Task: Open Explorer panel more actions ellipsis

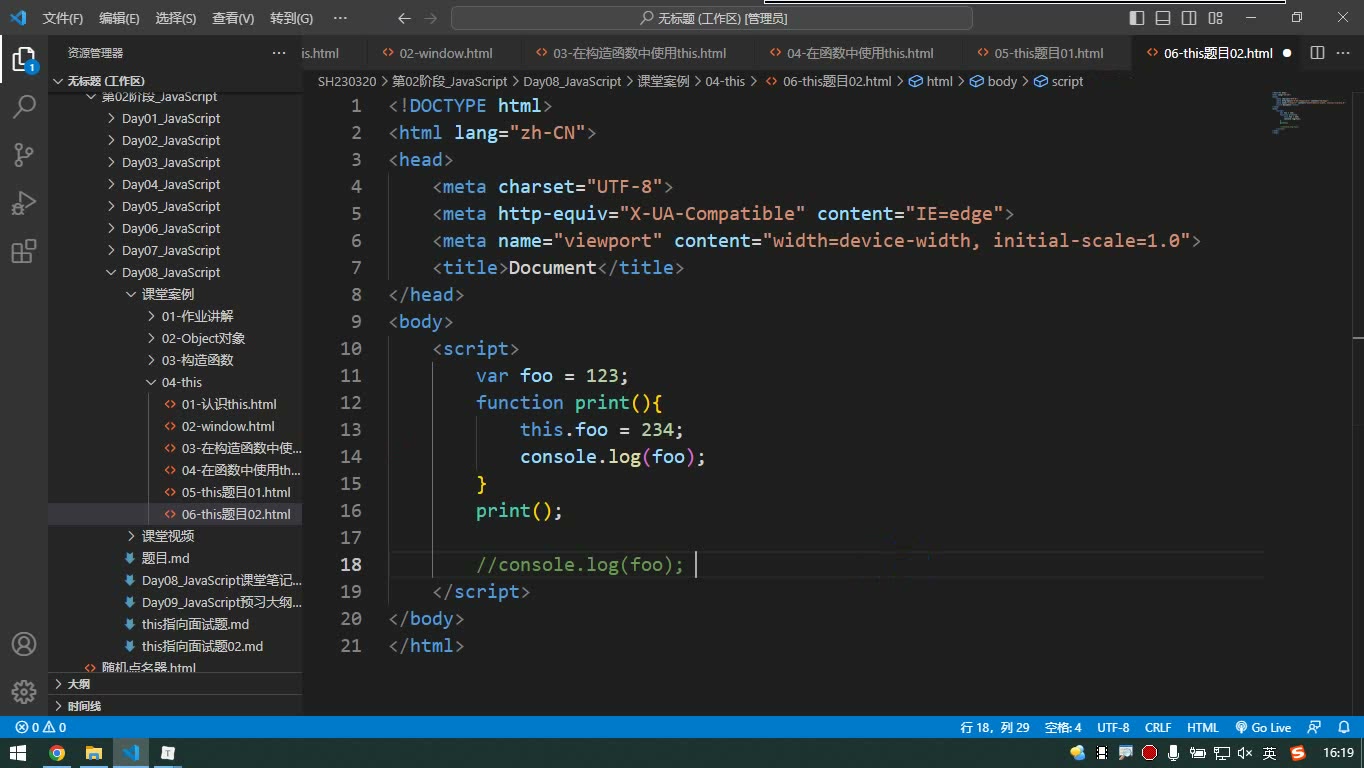Action: point(279,53)
